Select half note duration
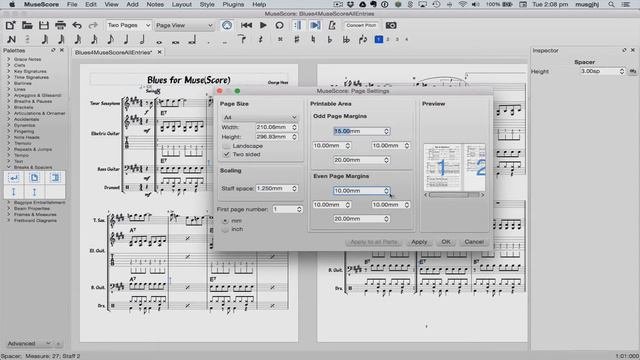 click(x=142, y=40)
